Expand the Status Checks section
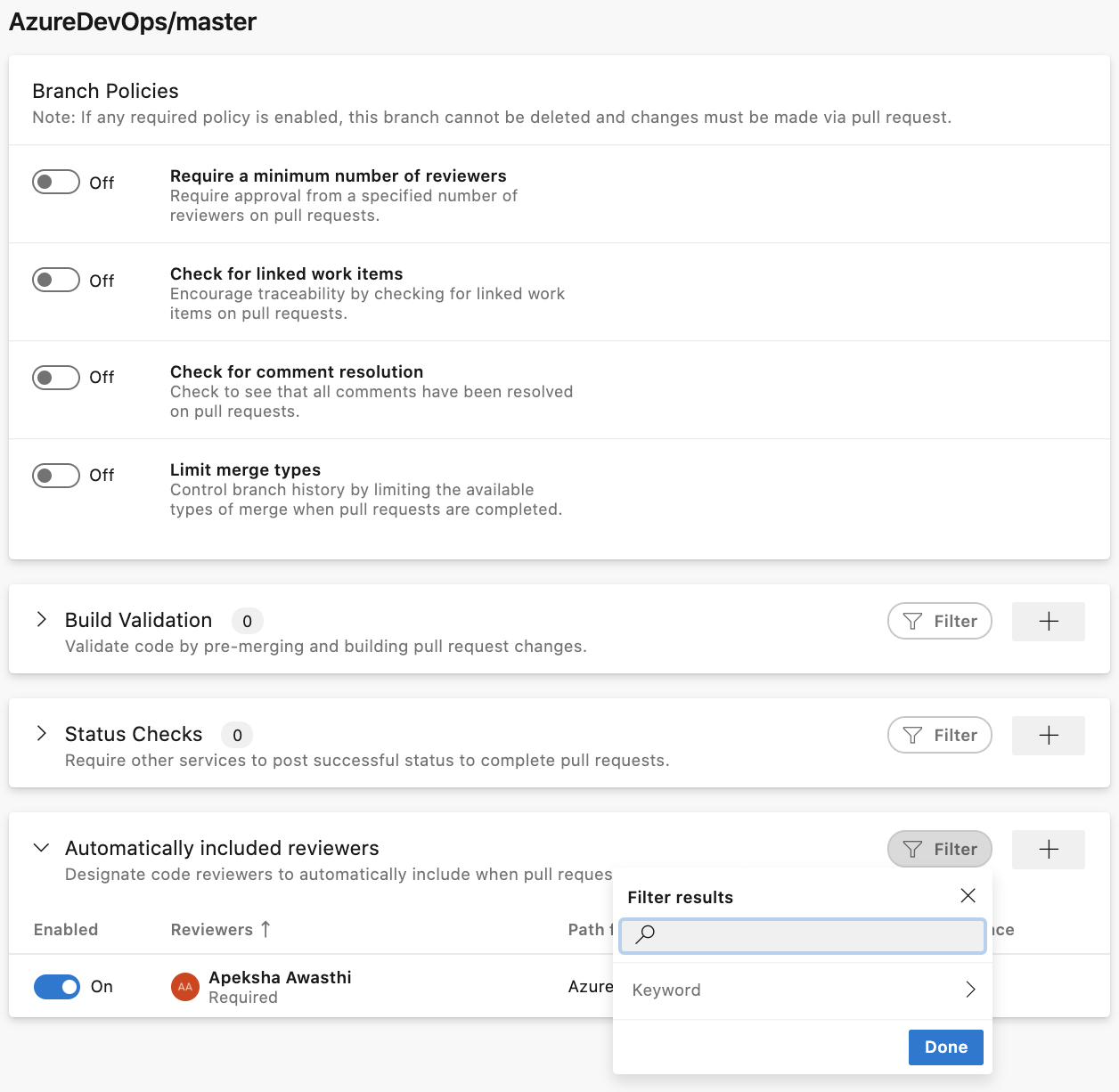 [40, 734]
